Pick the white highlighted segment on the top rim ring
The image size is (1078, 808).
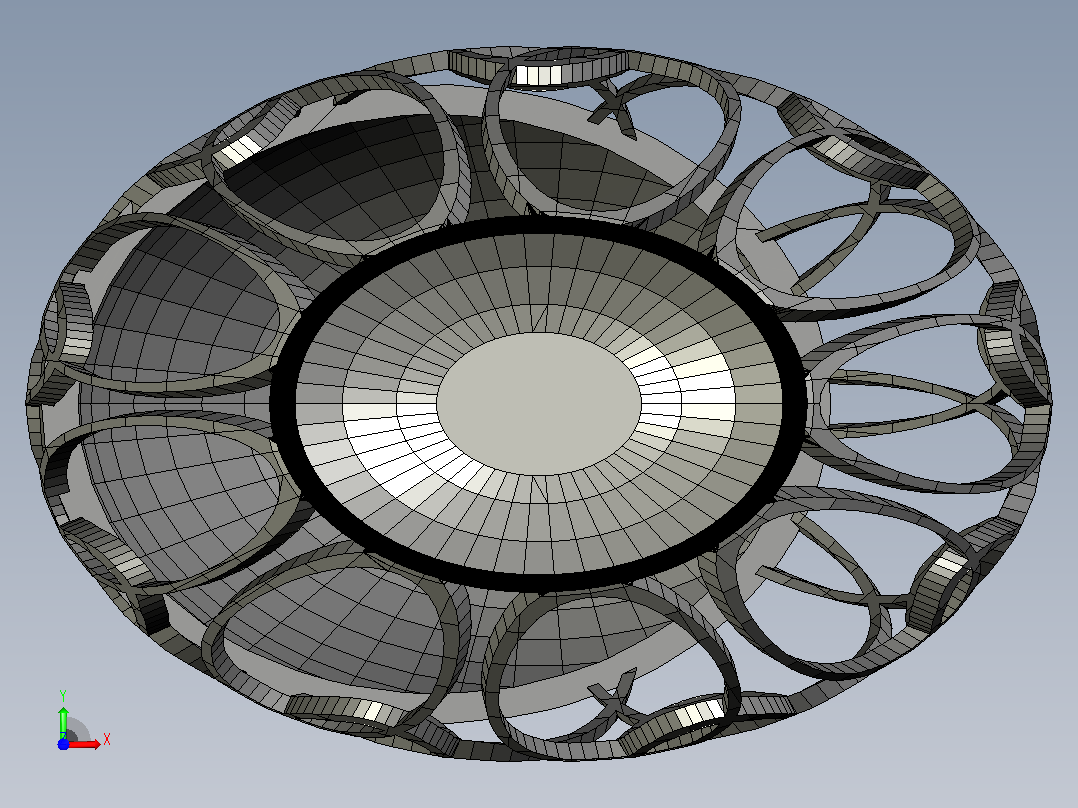click(x=538, y=75)
